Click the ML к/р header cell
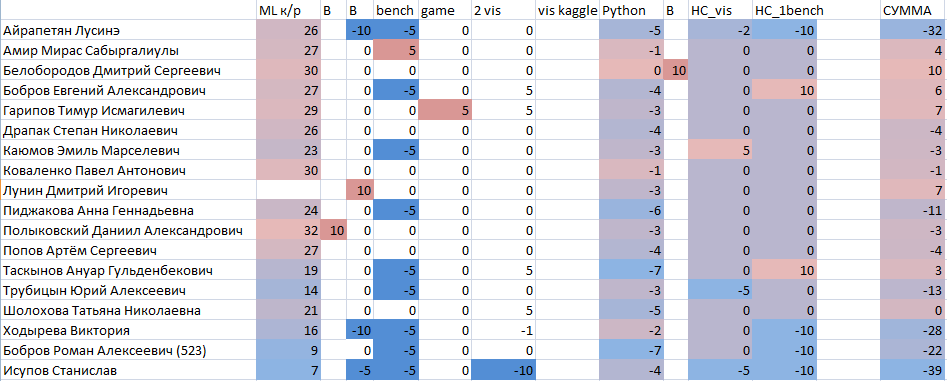The width and height of the screenshot is (947, 382). pos(287,10)
